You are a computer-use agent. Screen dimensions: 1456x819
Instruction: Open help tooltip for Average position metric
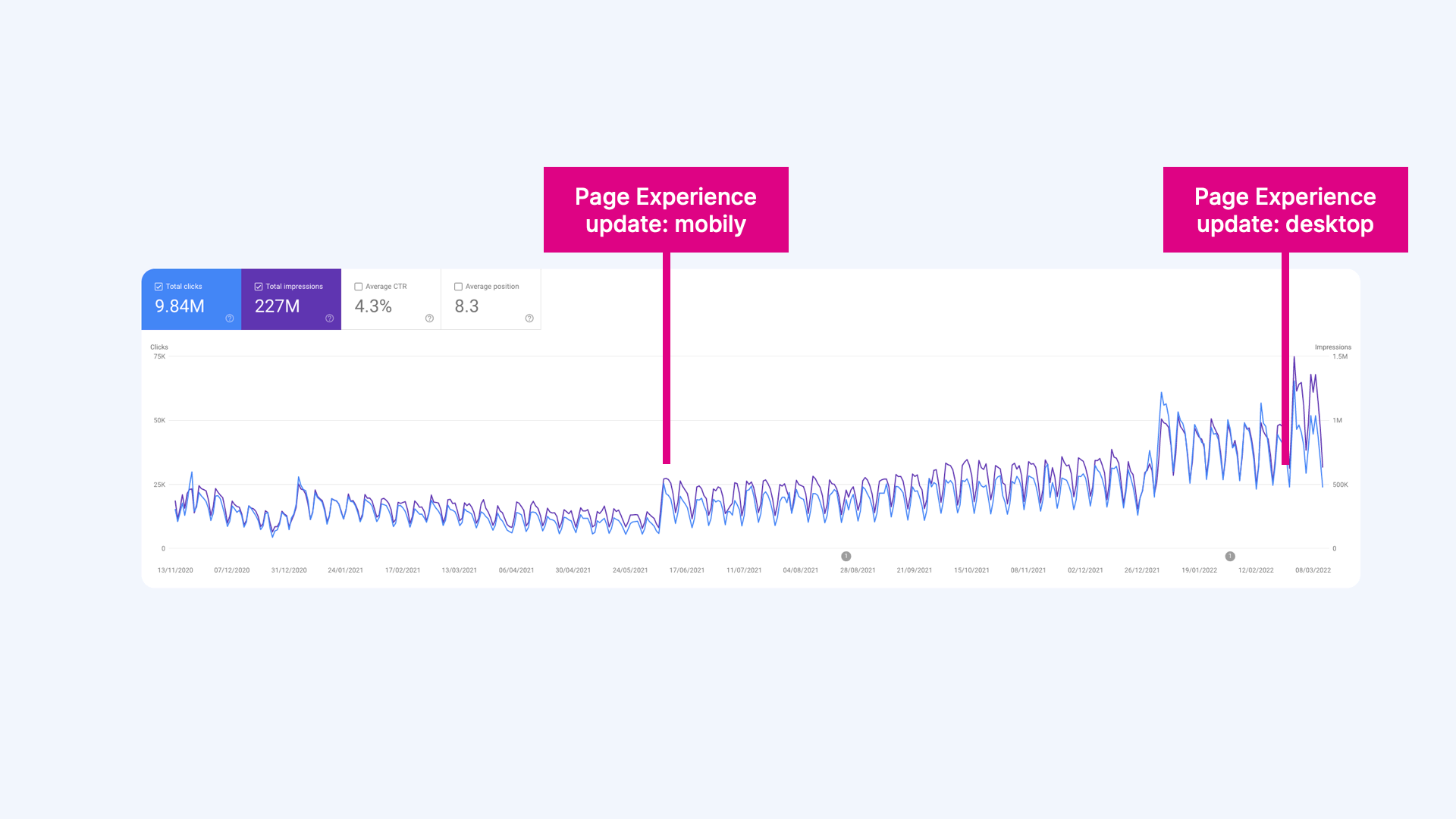pos(529,318)
